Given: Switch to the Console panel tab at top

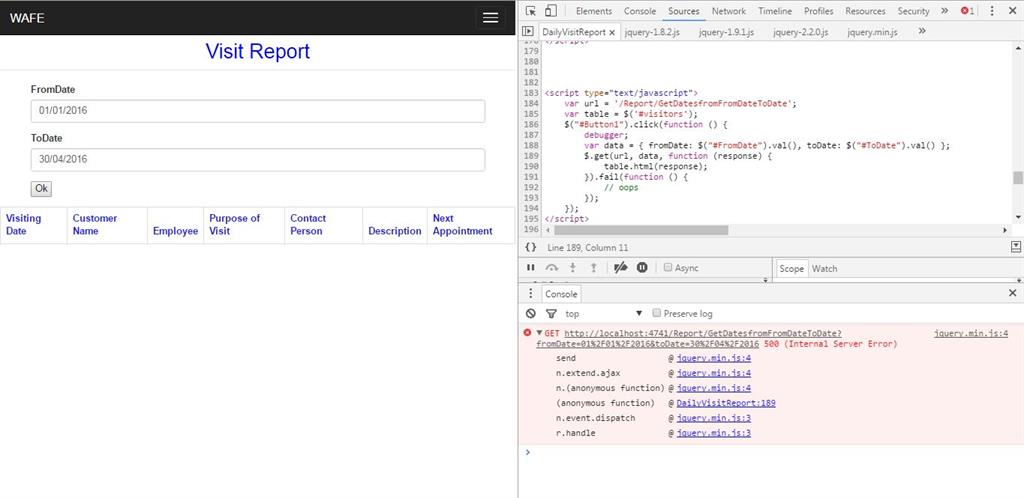Looking at the screenshot, I should pyautogui.click(x=639, y=11).
